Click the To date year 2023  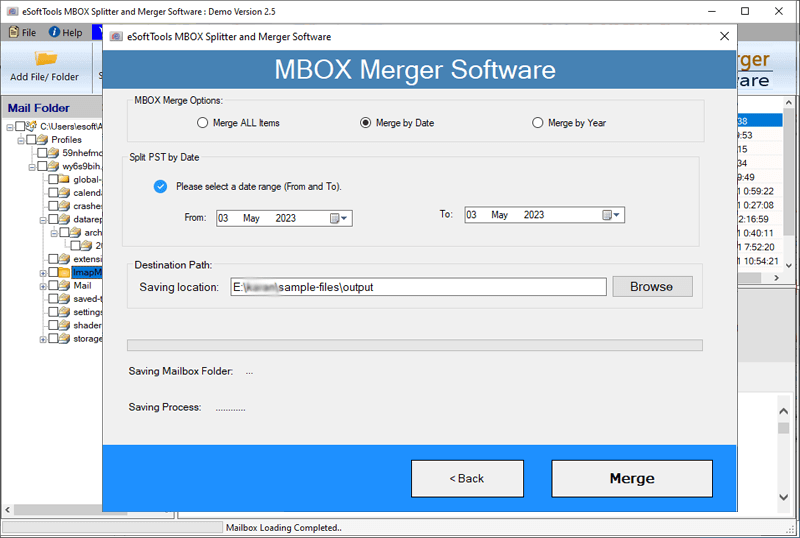(534, 215)
